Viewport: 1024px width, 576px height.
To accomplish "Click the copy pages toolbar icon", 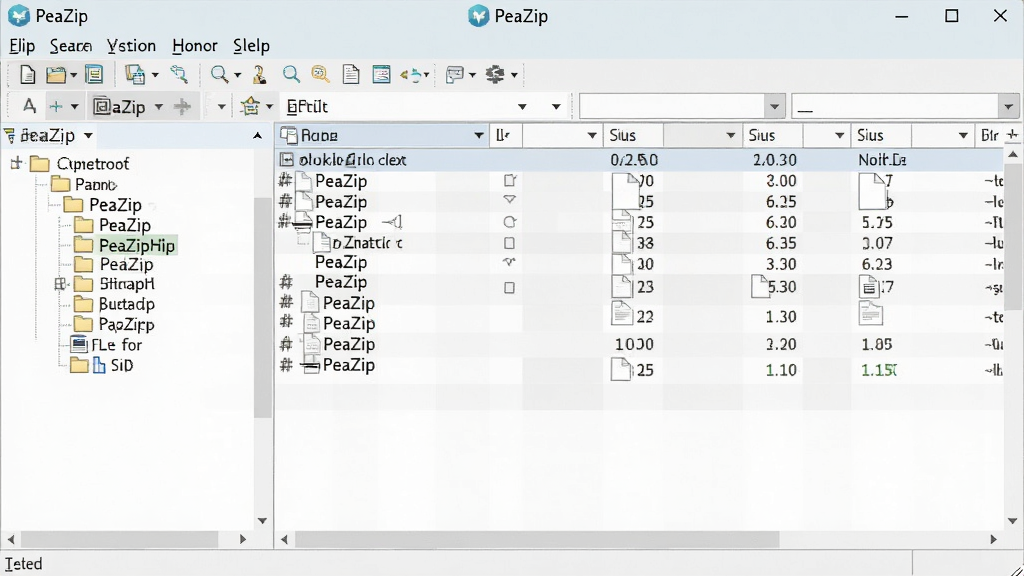I will click(135, 74).
